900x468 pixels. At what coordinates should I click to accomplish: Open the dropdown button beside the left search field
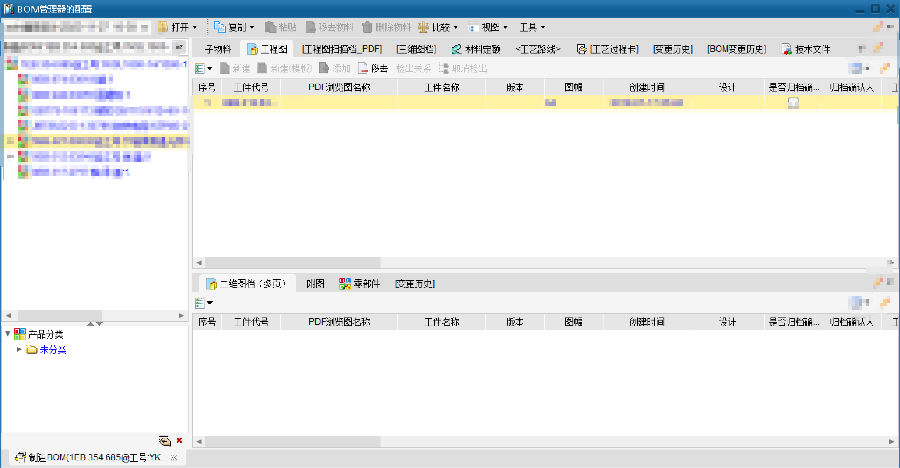point(180,47)
